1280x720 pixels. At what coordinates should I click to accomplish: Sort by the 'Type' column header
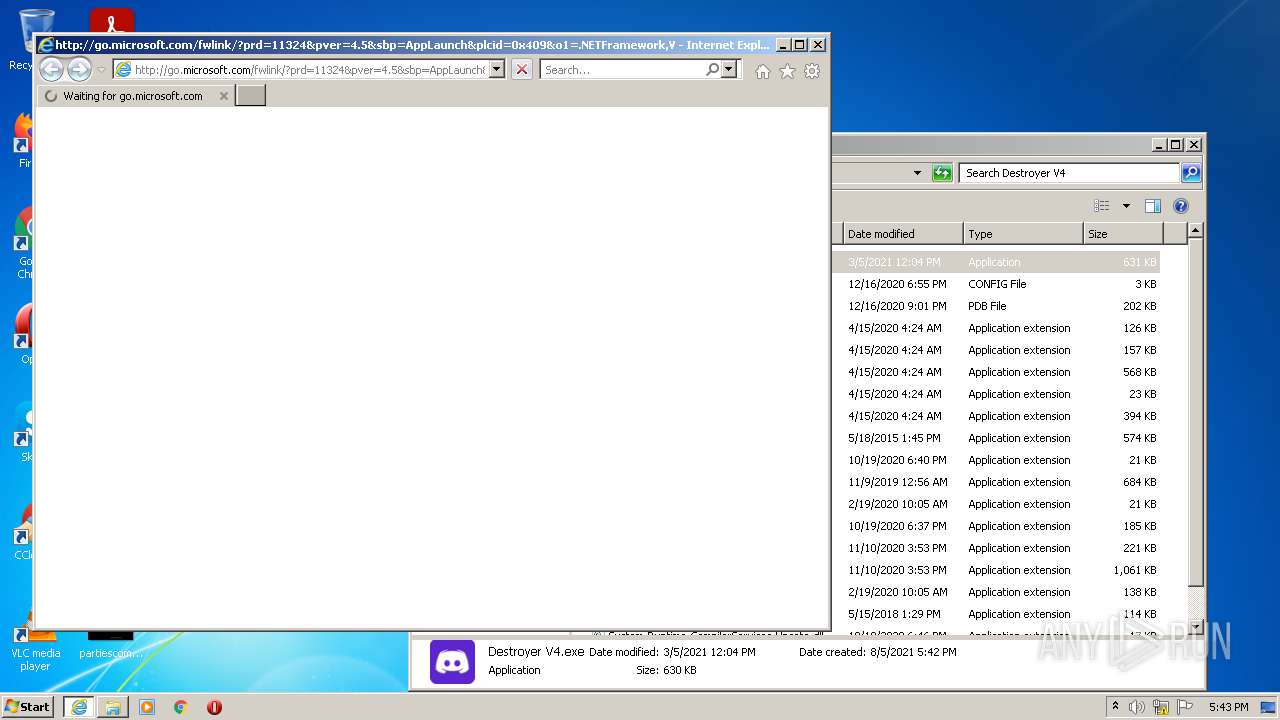[1023, 234]
